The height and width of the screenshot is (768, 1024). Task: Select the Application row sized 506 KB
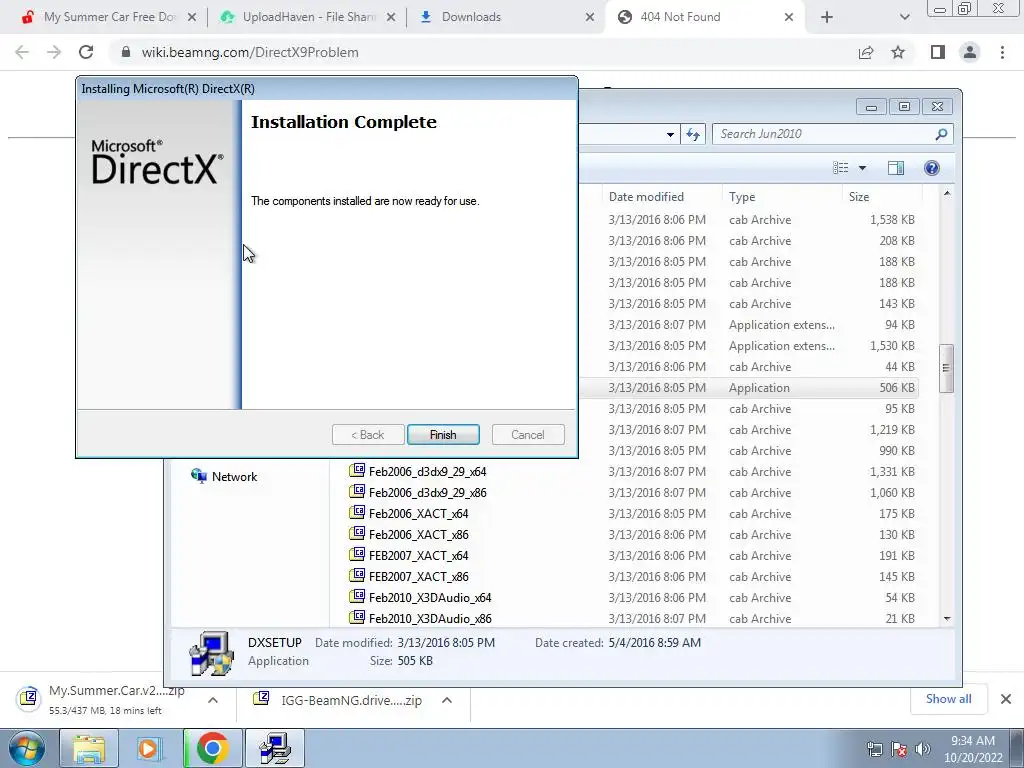click(x=748, y=387)
